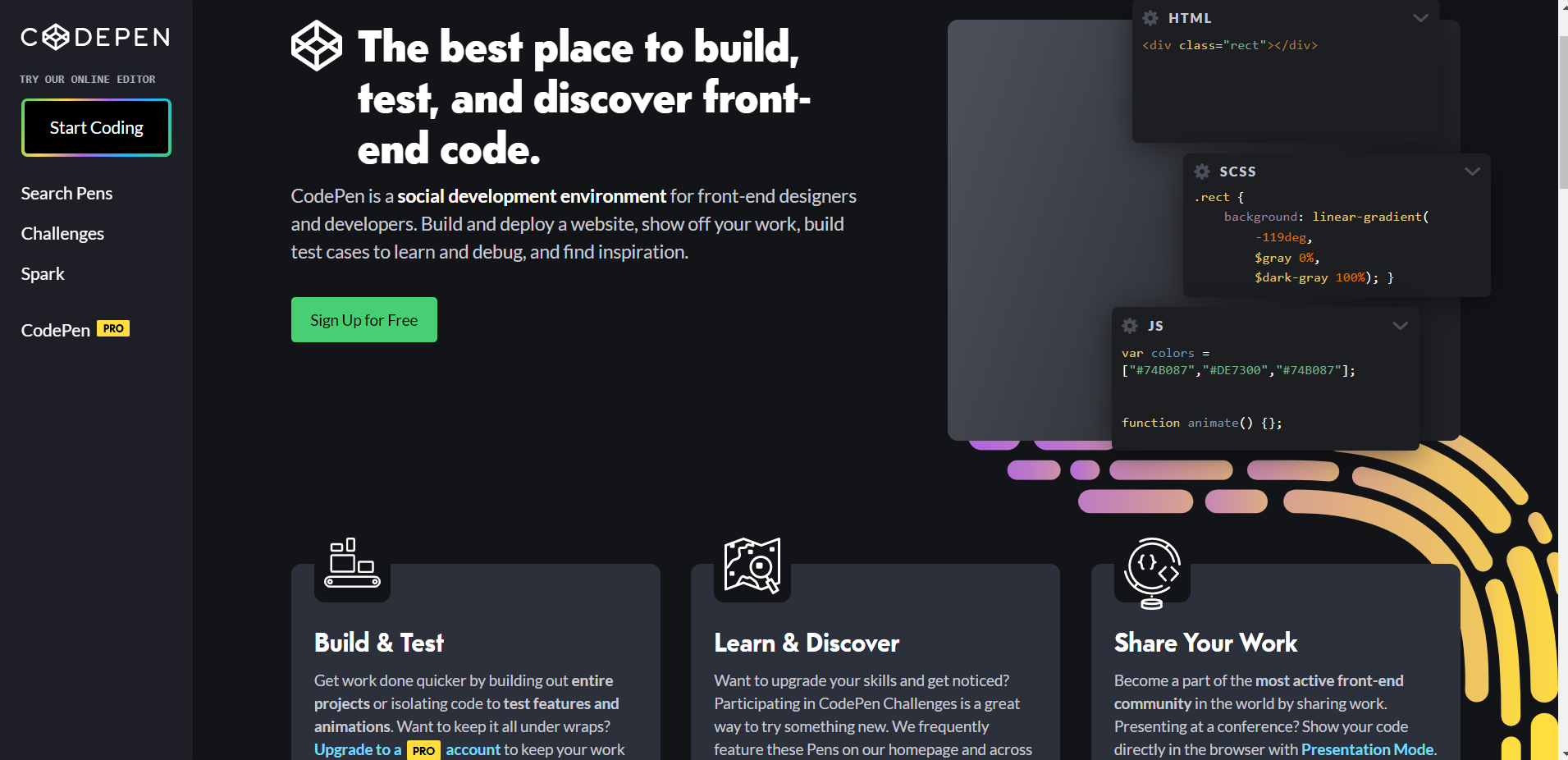Image resolution: width=1568 pixels, height=760 pixels.
Task: Open the HTML panel gear settings
Action: coord(1150,18)
